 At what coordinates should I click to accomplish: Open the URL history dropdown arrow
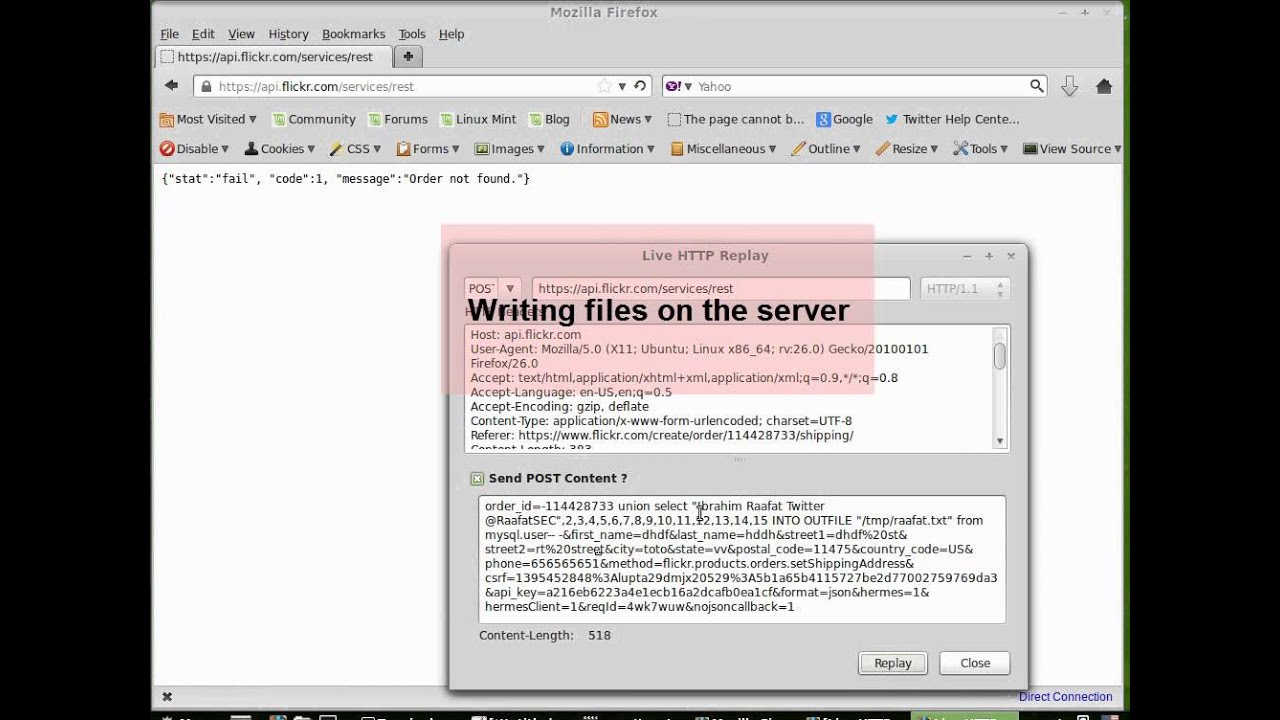[622, 87]
